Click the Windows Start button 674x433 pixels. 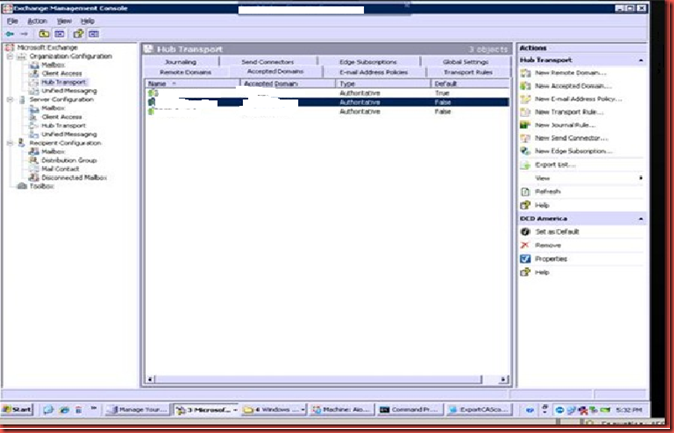[18, 410]
